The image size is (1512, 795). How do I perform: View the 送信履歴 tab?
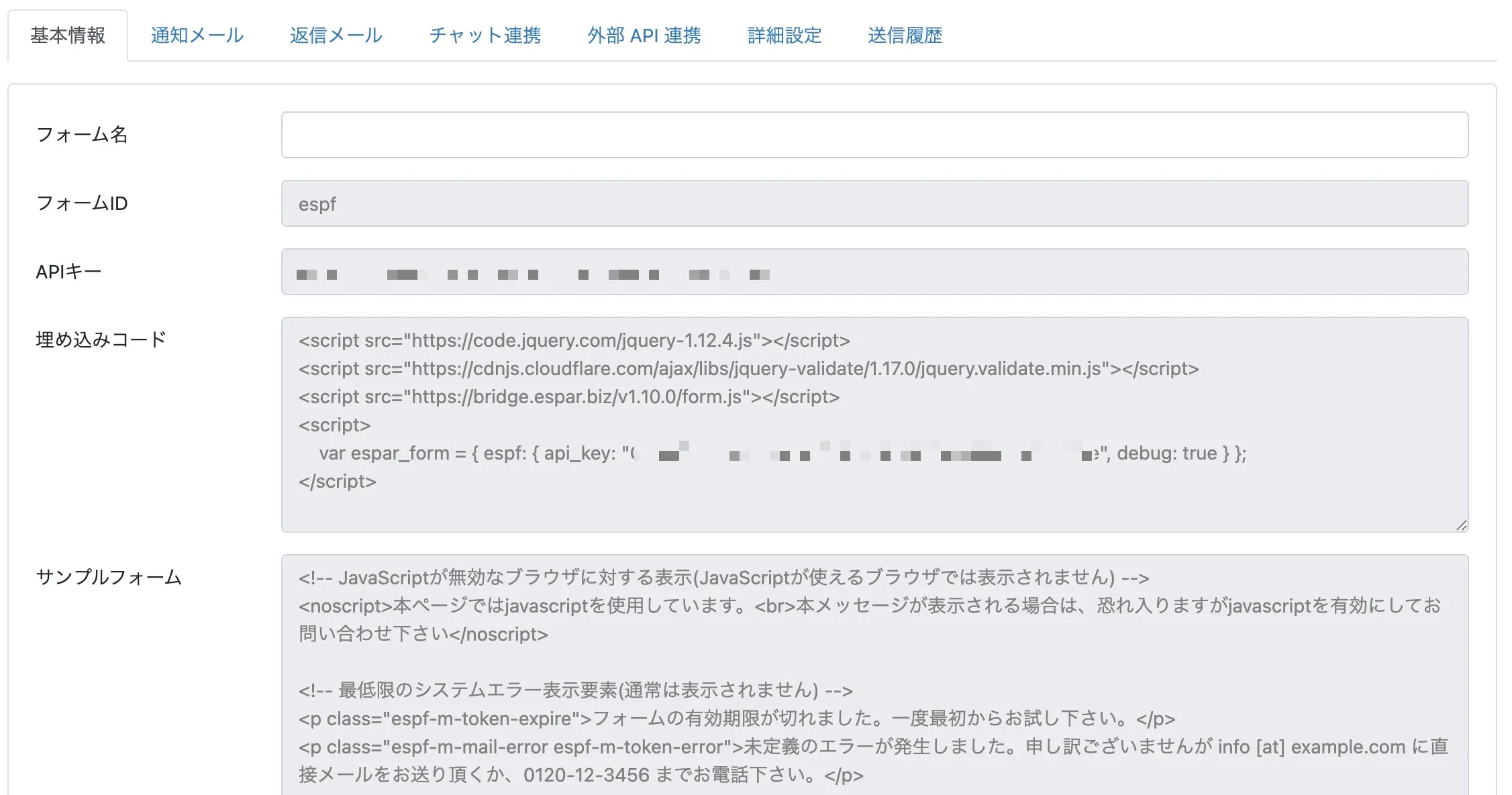point(905,36)
